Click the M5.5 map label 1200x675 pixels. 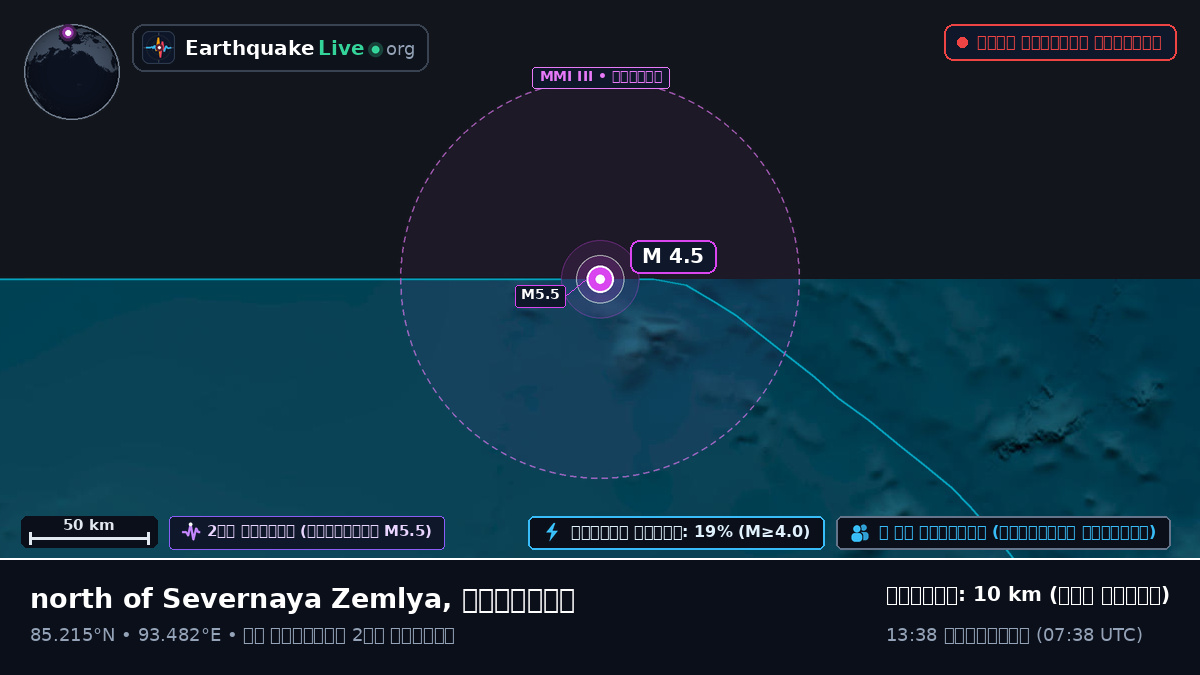click(540, 295)
